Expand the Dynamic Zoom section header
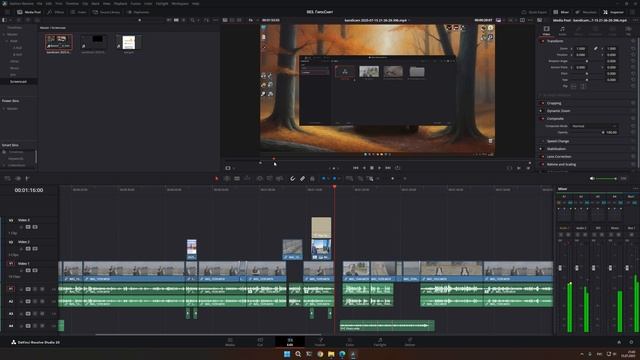640x360 pixels. point(558,111)
